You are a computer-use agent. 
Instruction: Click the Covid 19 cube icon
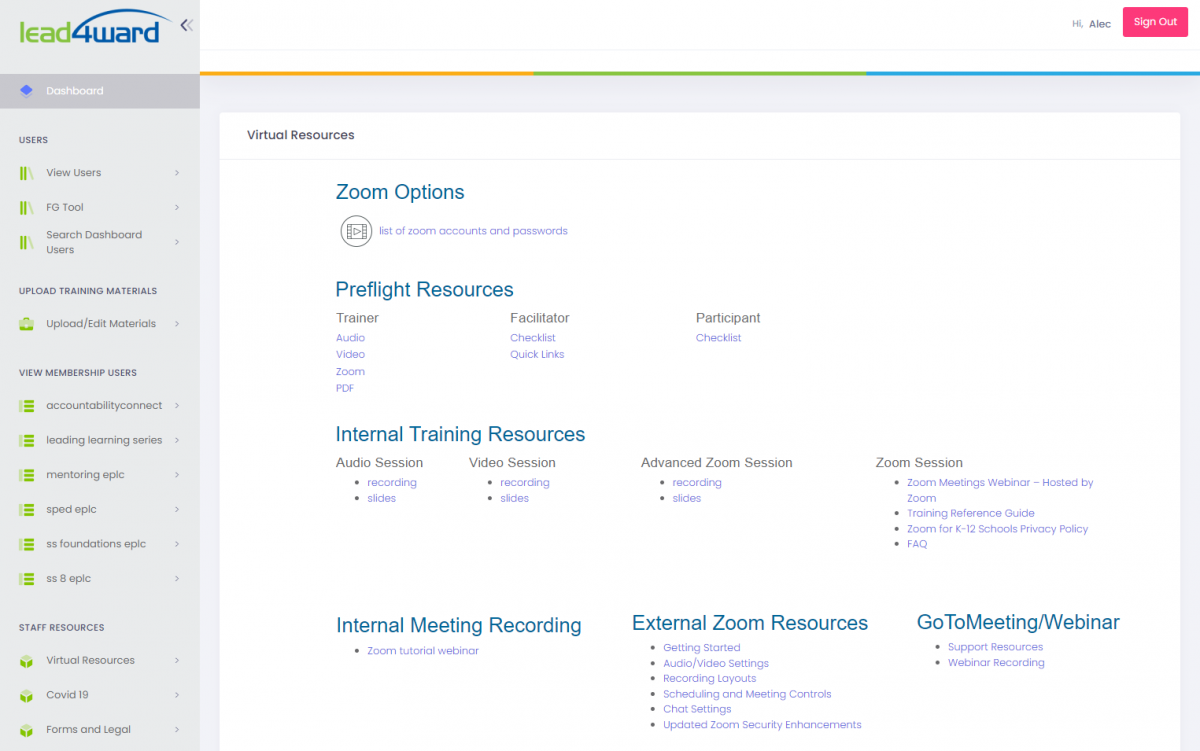(26, 695)
